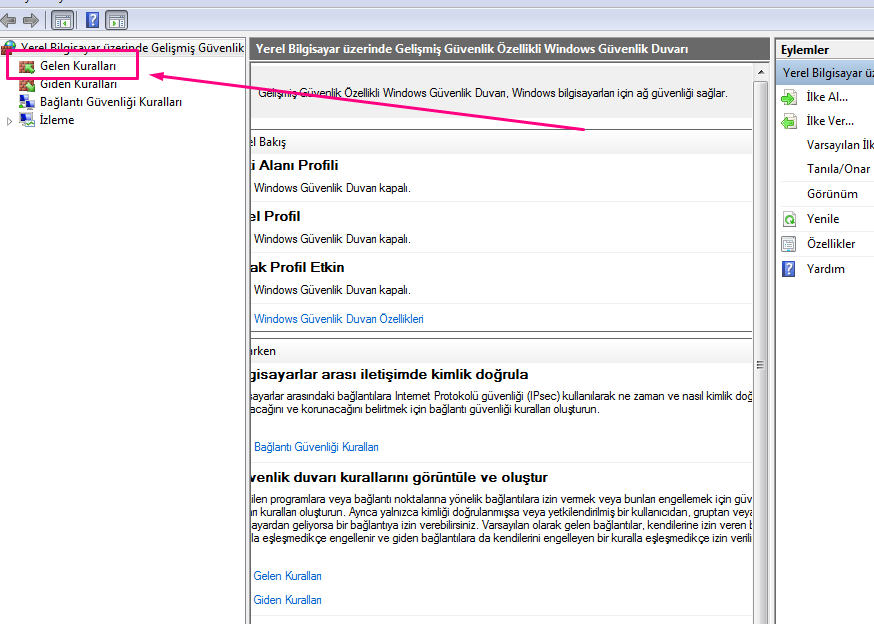
Task: Open the blue Help icon in the toolbar
Action: click(92, 21)
